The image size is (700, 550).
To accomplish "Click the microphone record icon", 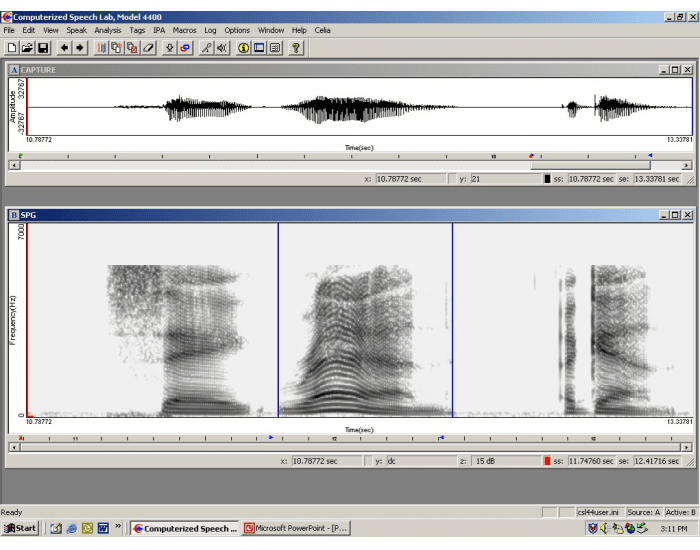I will click(206, 48).
